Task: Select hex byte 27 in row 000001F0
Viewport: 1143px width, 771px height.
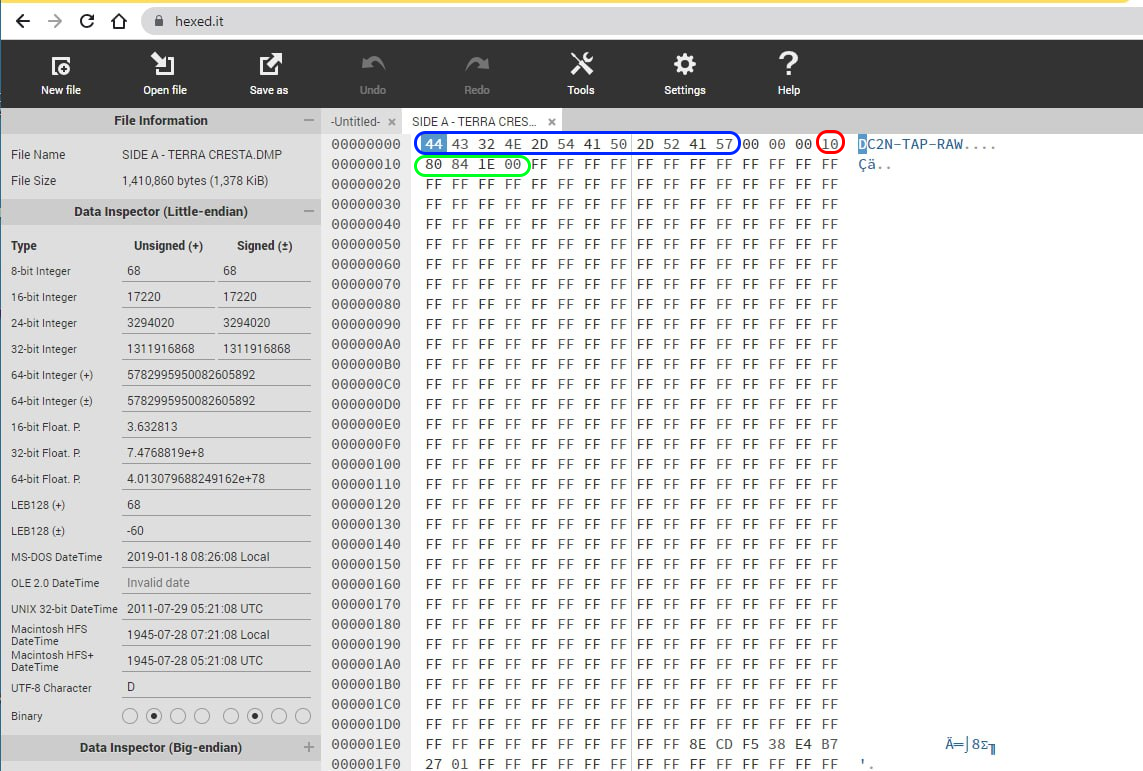Action: coord(434,764)
